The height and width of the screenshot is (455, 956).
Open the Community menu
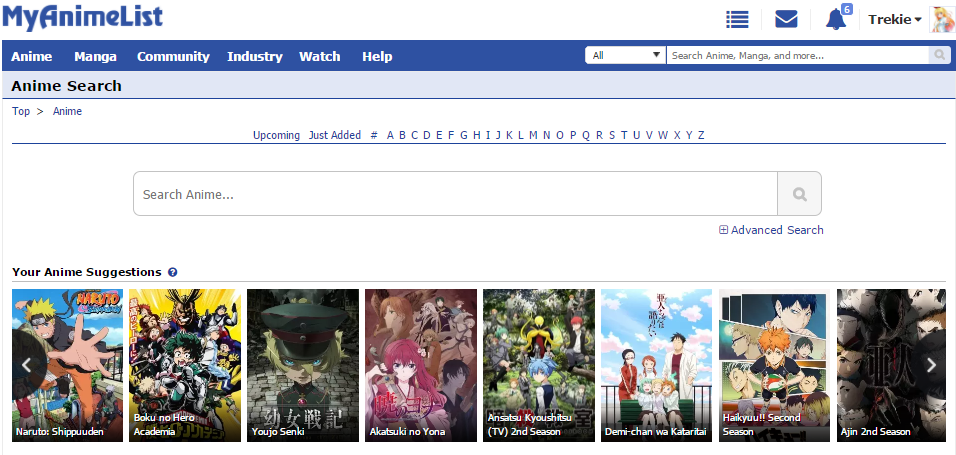173,57
